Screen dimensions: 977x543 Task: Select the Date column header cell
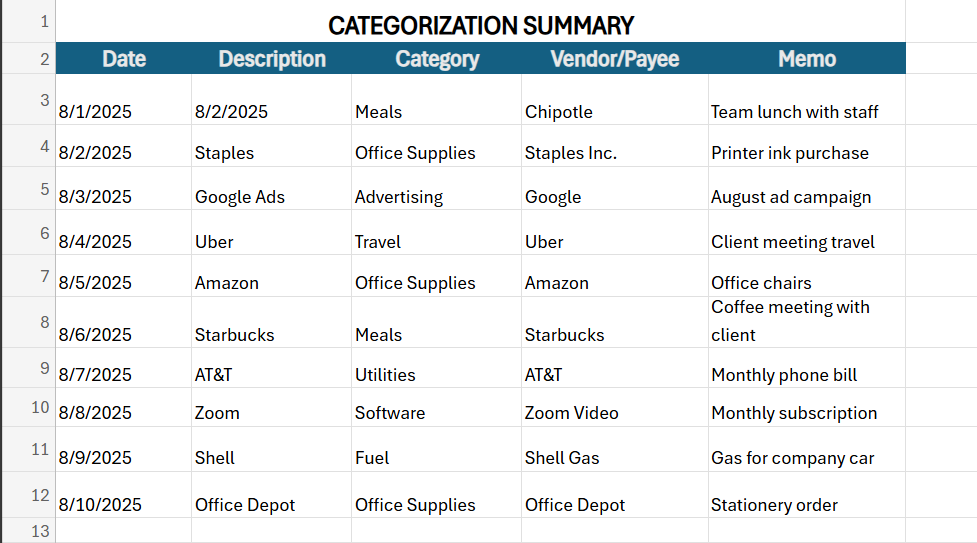pos(124,59)
